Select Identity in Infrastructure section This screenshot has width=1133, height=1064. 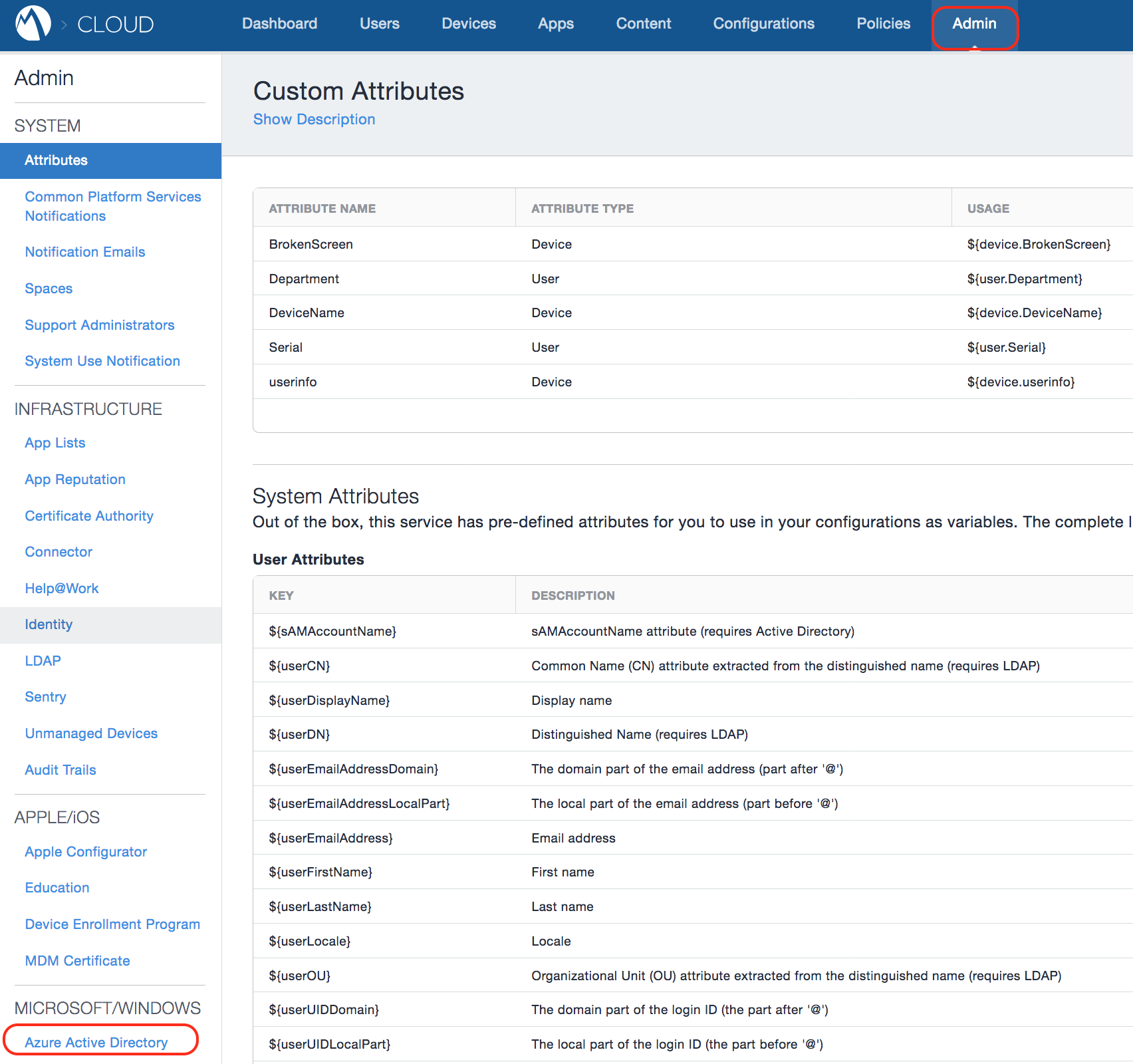tap(49, 624)
